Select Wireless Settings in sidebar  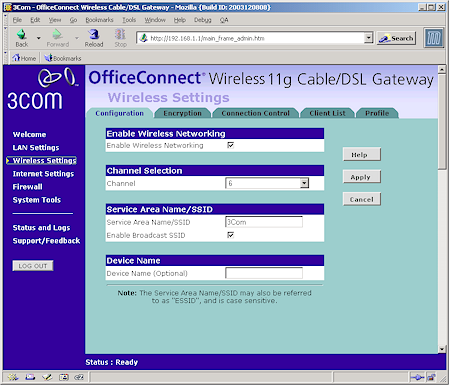tap(44, 161)
